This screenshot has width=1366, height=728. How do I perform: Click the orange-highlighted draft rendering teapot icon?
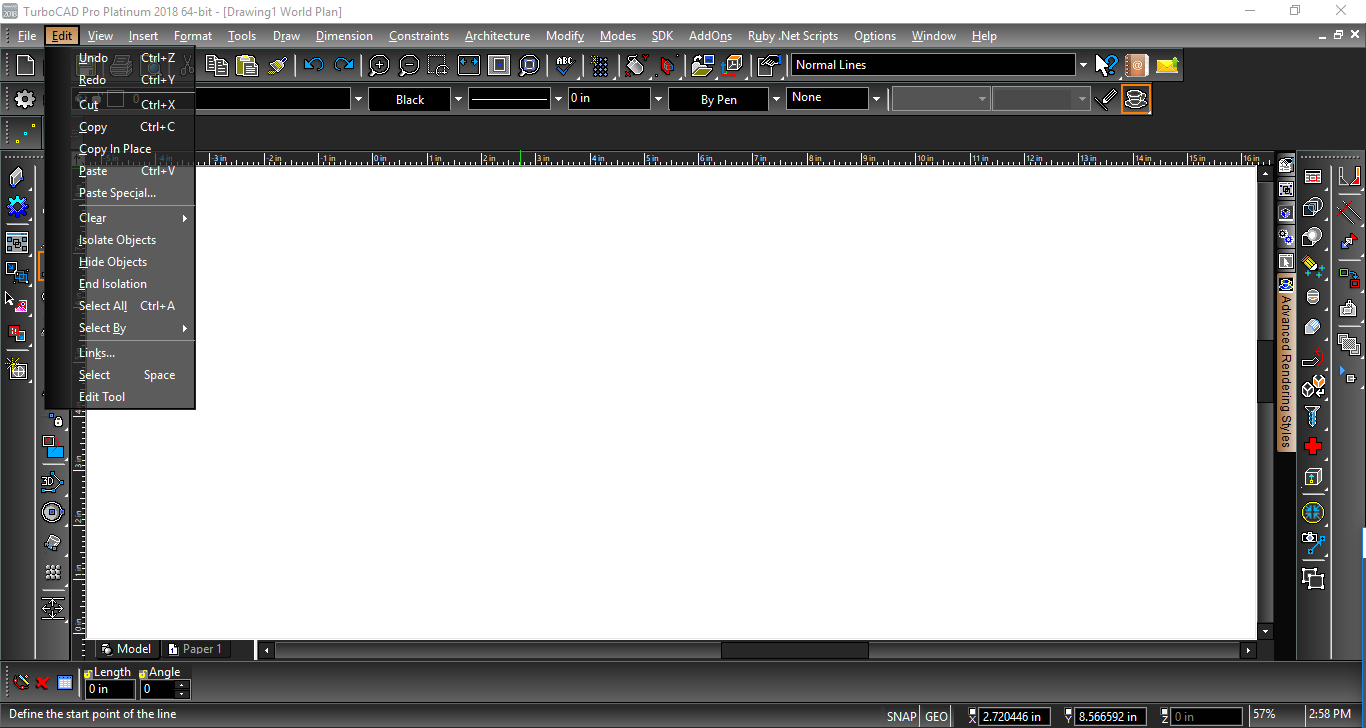(x=1135, y=99)
